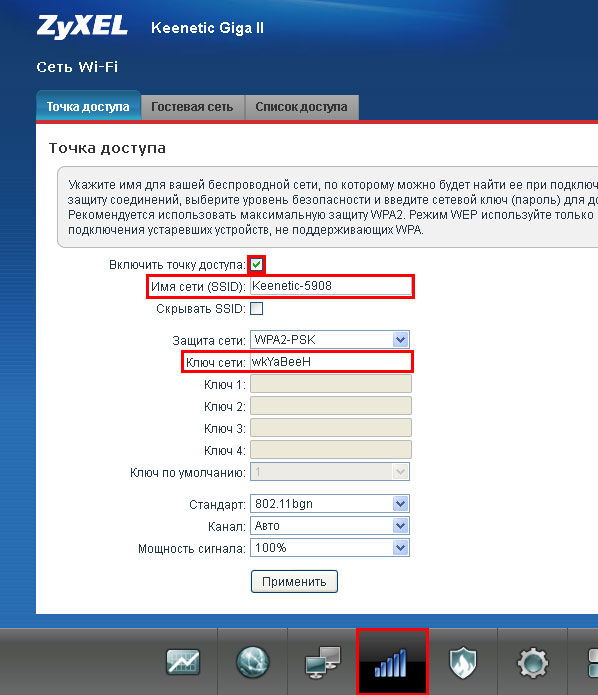Image resolution: width=598 pixels, height=695 pixels.
Task: Open the system settings gear icon
Action: coord(532,663)
